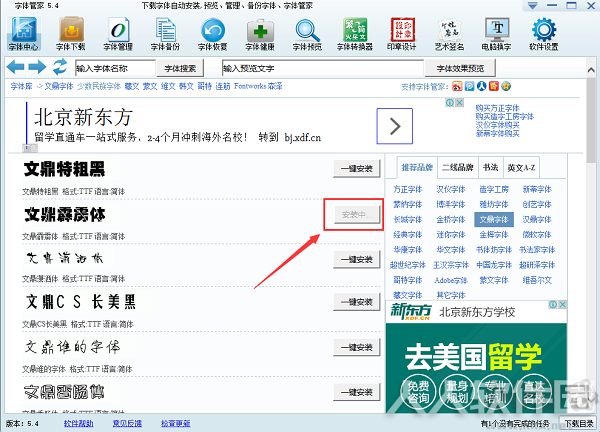600x432 pixels.
Task: Click 检查更新 link
Action: 176,424
